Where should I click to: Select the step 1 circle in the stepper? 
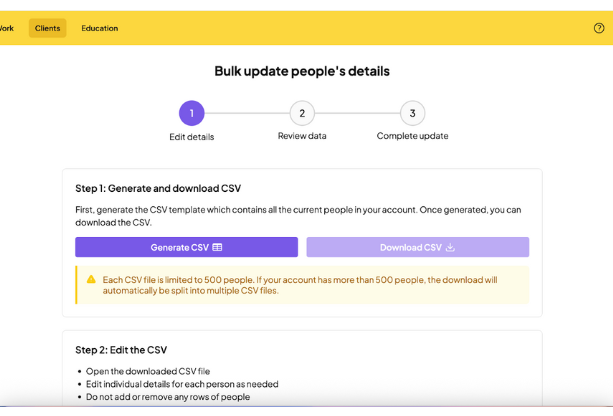coord(192,113)
